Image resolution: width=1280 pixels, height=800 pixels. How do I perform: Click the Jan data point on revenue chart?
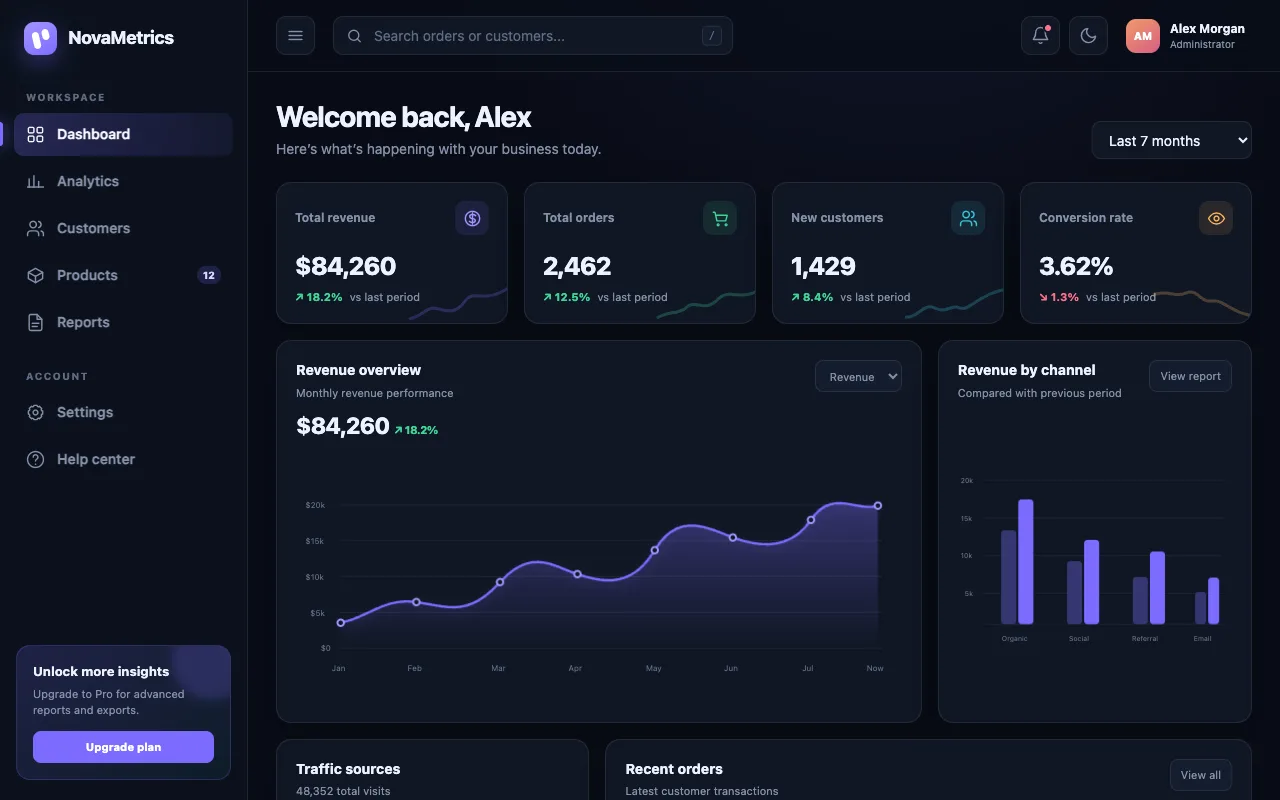341,623
